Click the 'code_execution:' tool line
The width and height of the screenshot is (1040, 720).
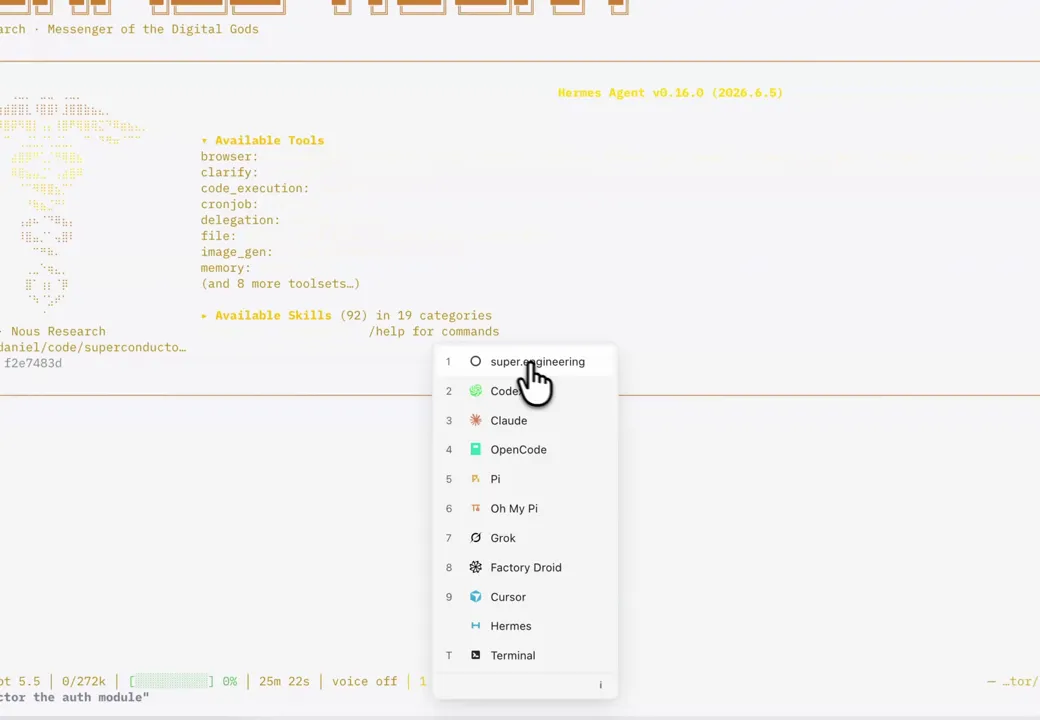click(255, 188)
